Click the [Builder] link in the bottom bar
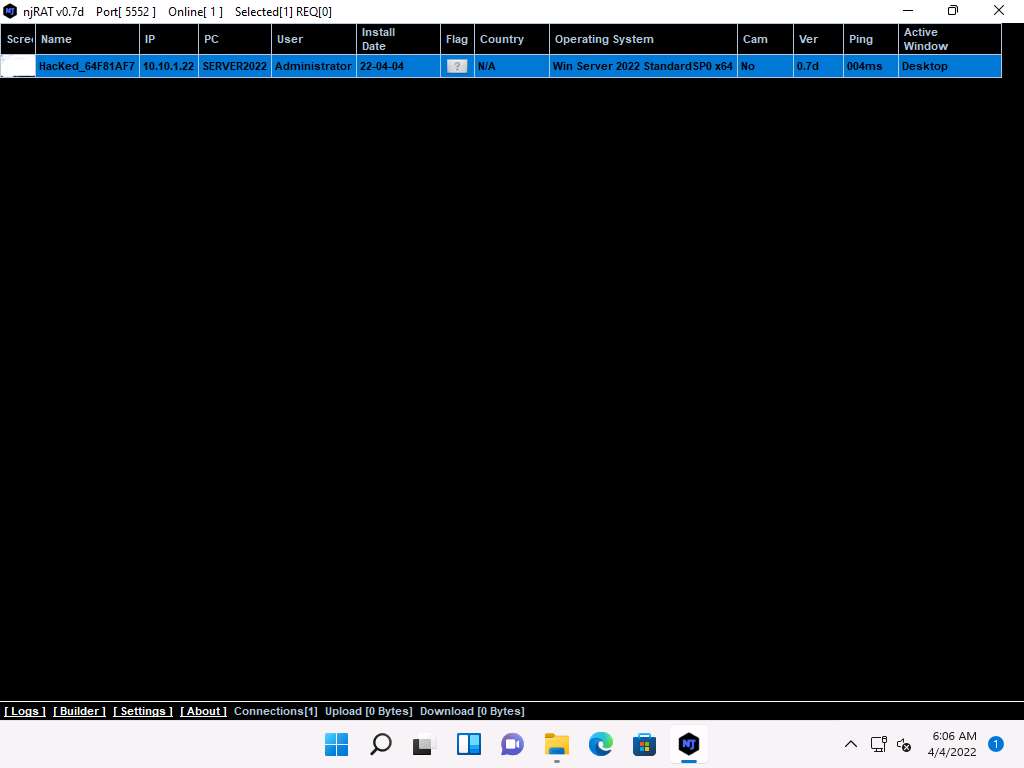Screen dimensions: 1024x768 click(x=79, y=711)
